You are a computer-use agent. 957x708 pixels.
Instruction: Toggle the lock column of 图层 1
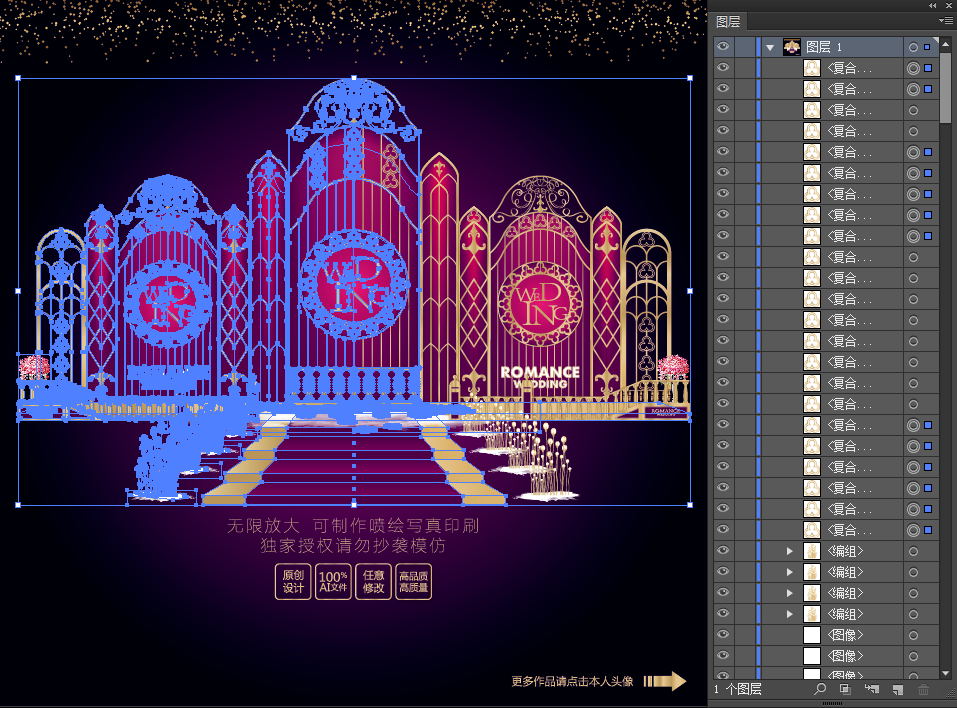pyautogui.click(x=745, y=47)
